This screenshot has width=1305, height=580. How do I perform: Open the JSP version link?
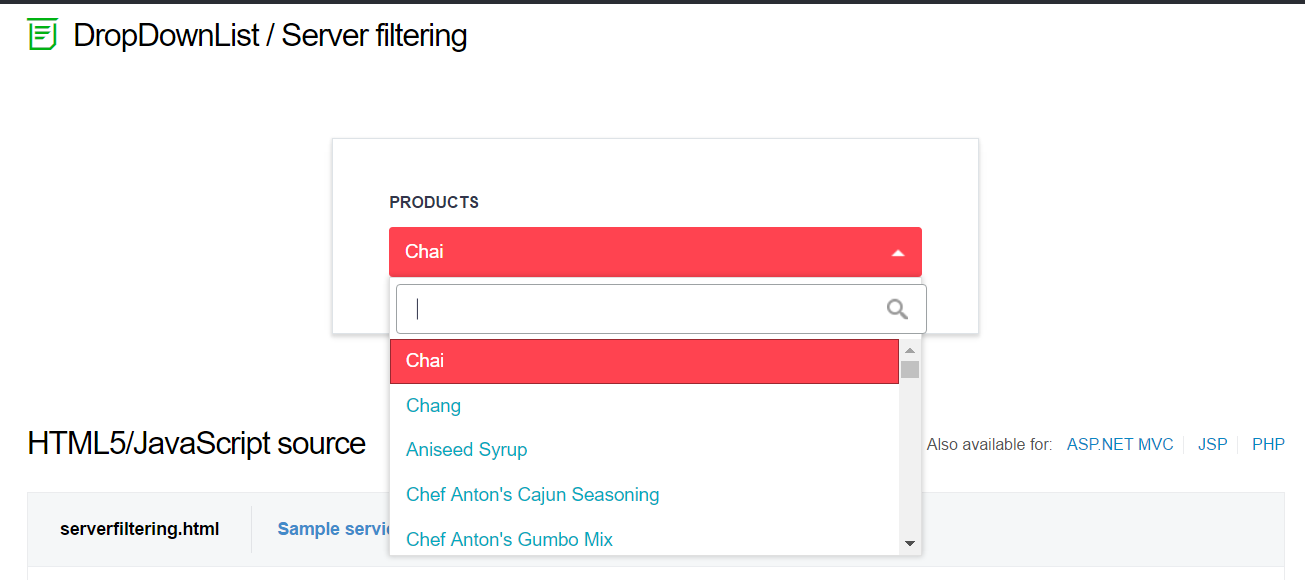click(1212, 444)
